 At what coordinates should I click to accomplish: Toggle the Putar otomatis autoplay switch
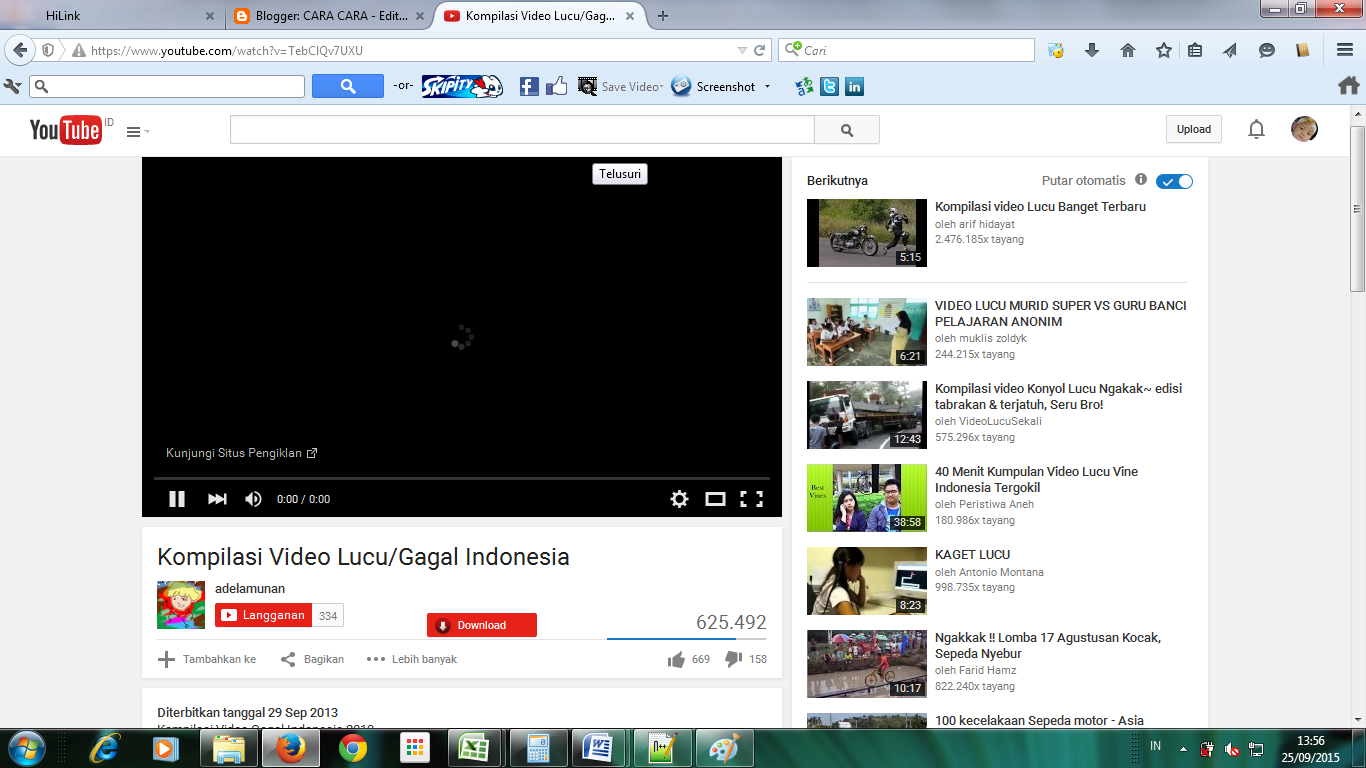coord(1174,182)
